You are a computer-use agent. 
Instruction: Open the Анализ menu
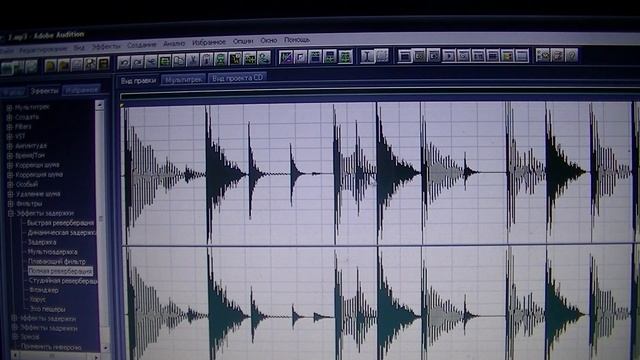pos(174,43)
